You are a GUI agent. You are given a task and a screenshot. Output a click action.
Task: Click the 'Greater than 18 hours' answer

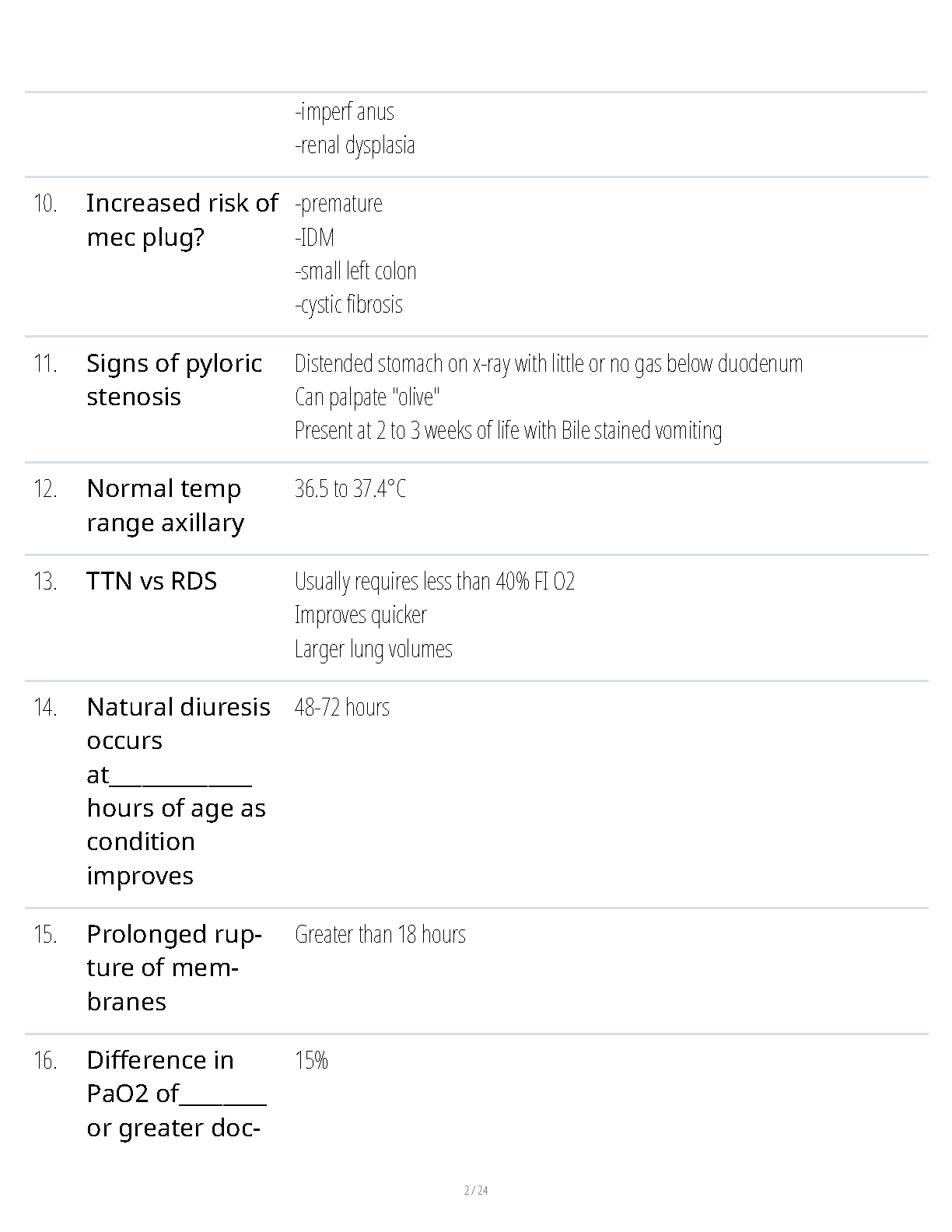point(380,934)
